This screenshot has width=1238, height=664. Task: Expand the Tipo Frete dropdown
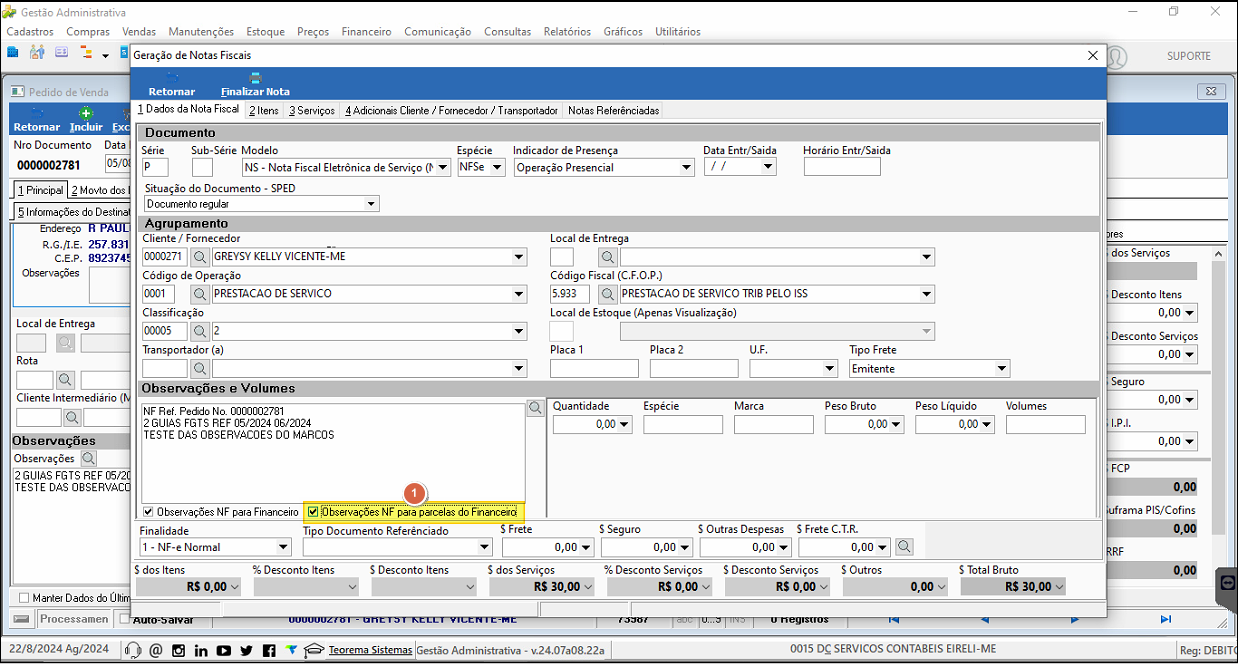click(1003, 369)
